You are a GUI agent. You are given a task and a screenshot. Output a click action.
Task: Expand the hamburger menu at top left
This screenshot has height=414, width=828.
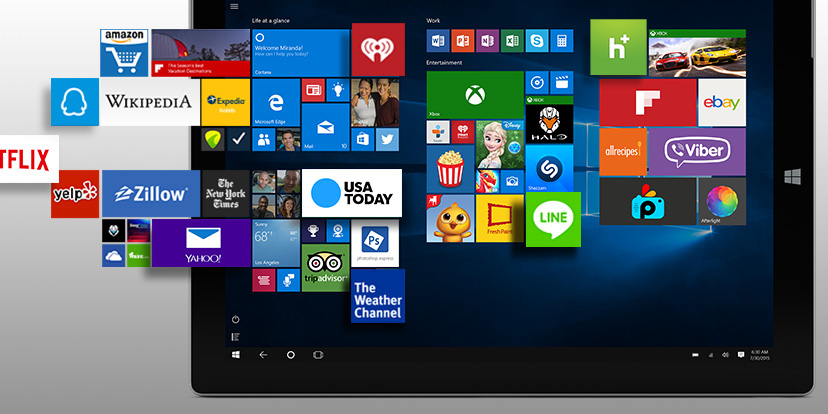pyautogui.click(x=234, y=6)
